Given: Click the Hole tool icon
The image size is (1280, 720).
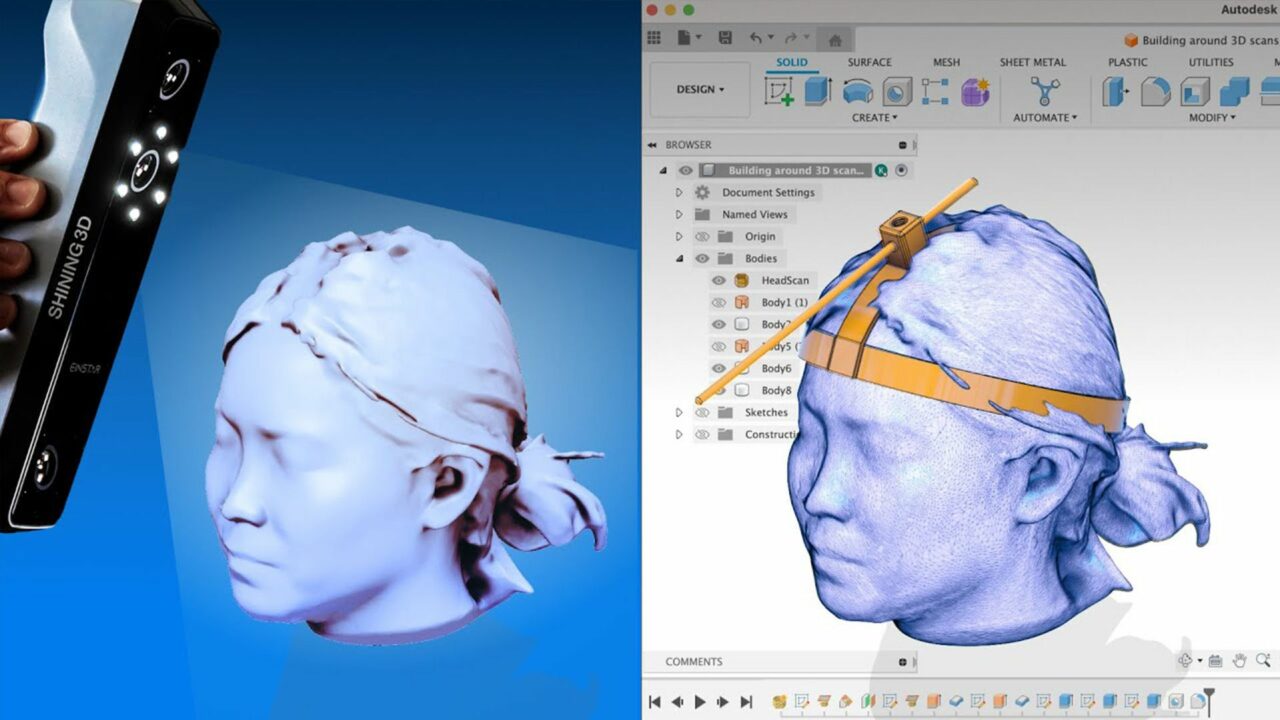Looking at the screenshot, I should click(896, 90).
